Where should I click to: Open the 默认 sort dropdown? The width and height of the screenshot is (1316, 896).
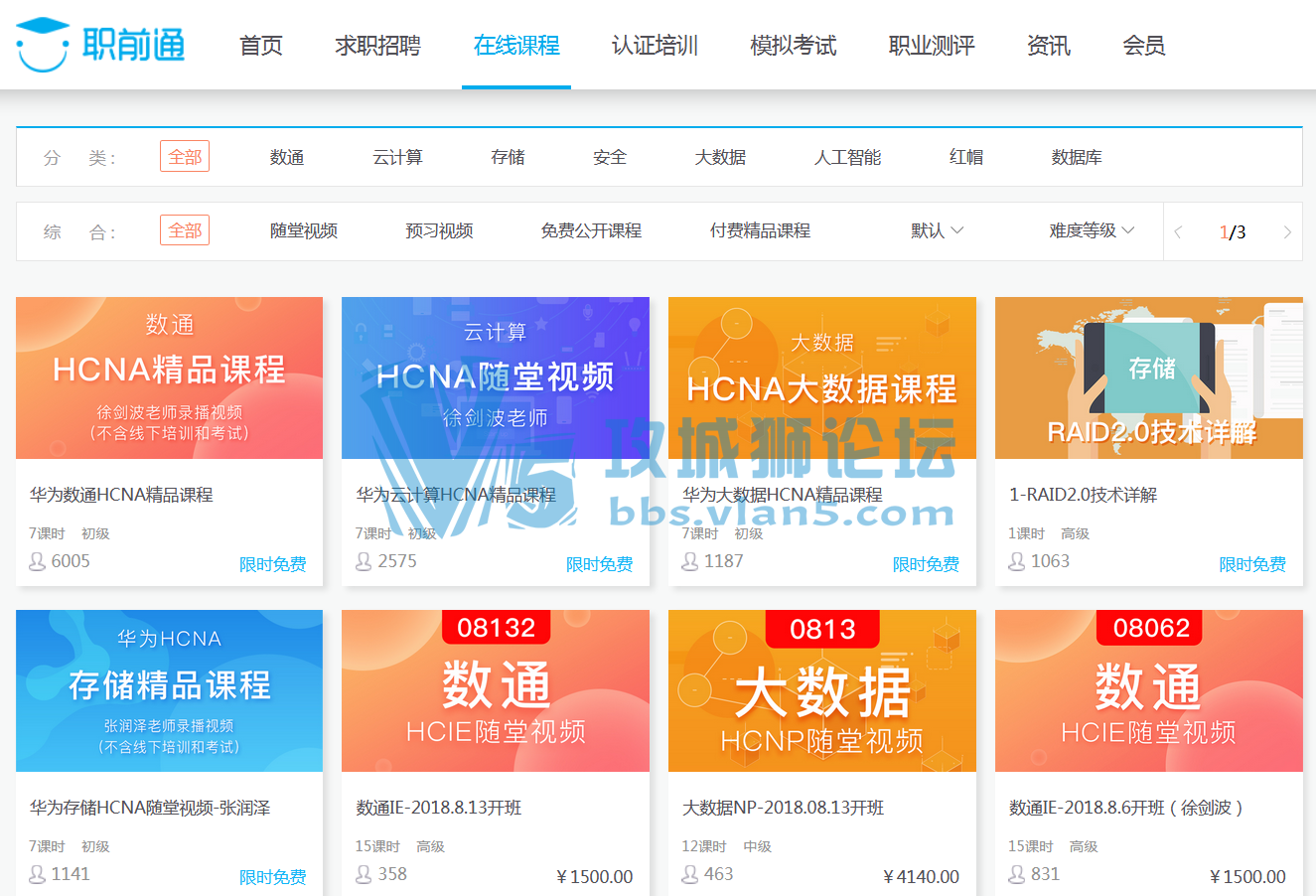(938, 230)
